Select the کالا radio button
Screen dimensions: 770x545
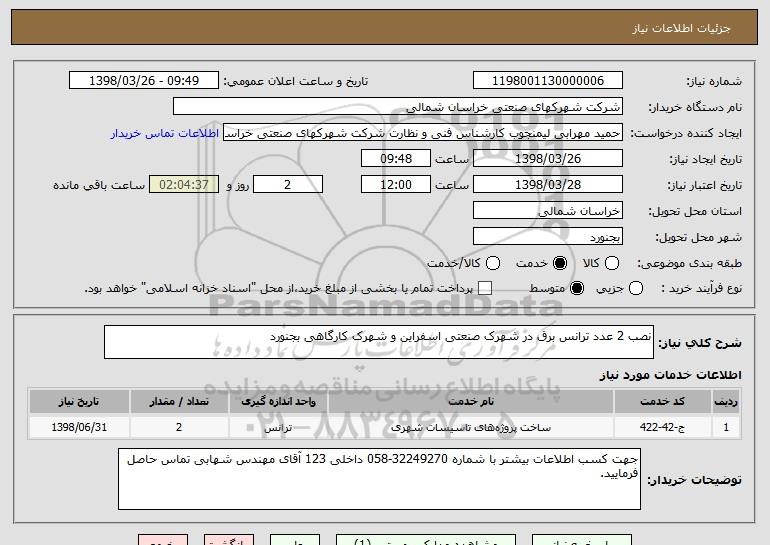pyautogui.click(x=611, y=263)
